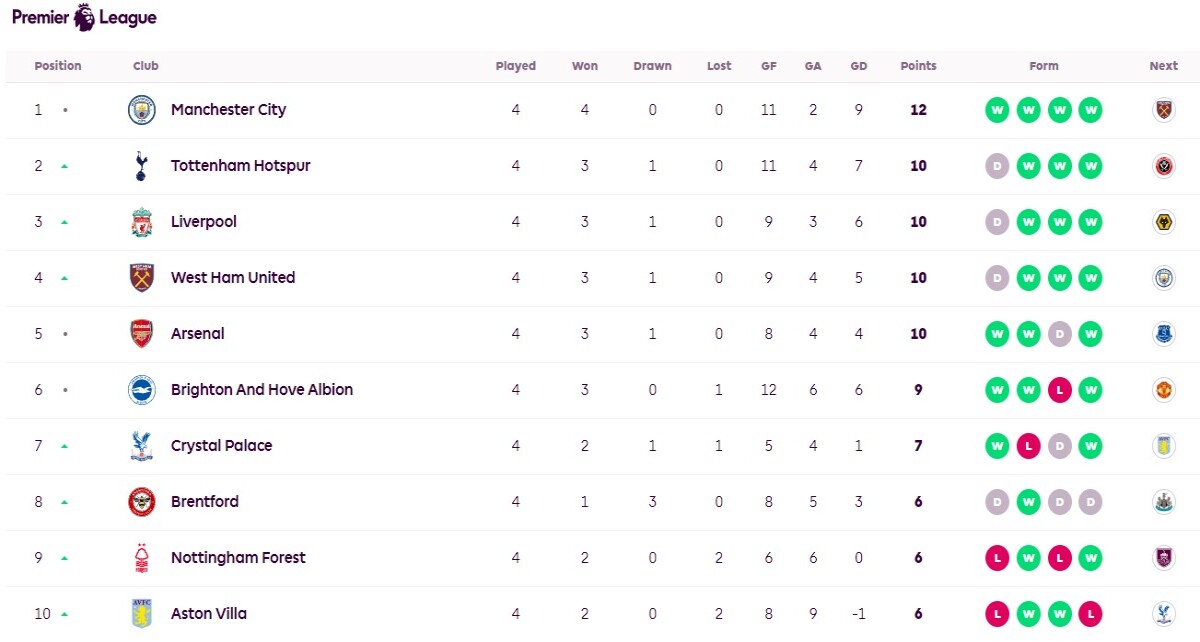The height and width of the screenshot is (642, 1200).
Task: Sort table by Points column header
Action: [x=918, y=66]
